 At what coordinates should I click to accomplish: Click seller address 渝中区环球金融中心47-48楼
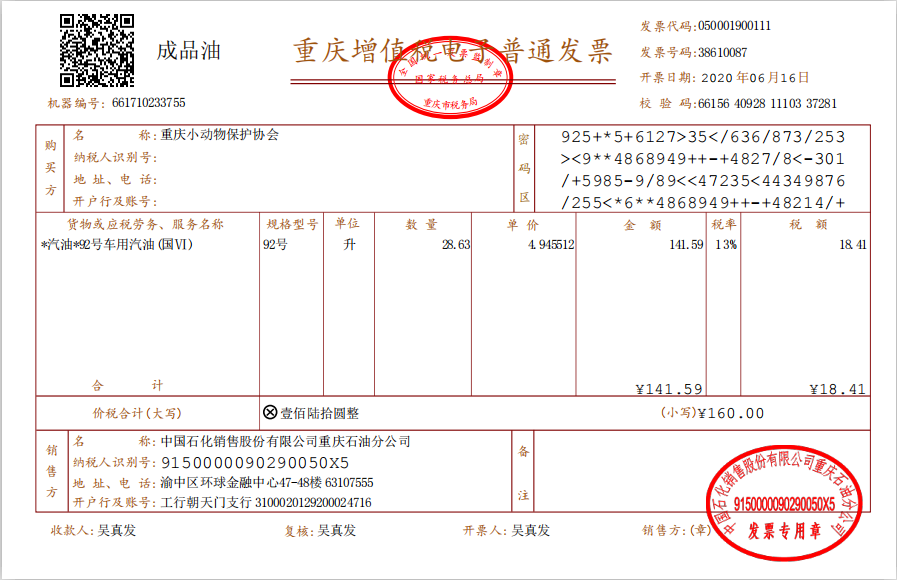[241, 483]
